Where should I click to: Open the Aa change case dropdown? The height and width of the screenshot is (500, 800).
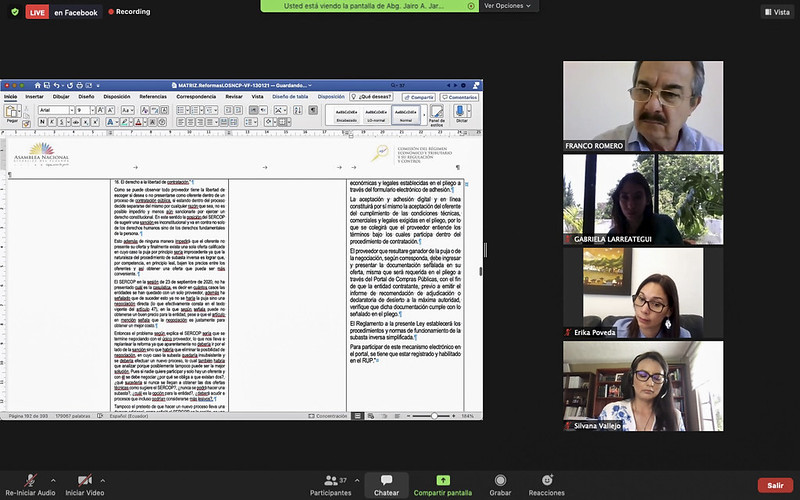pos(128,110)
